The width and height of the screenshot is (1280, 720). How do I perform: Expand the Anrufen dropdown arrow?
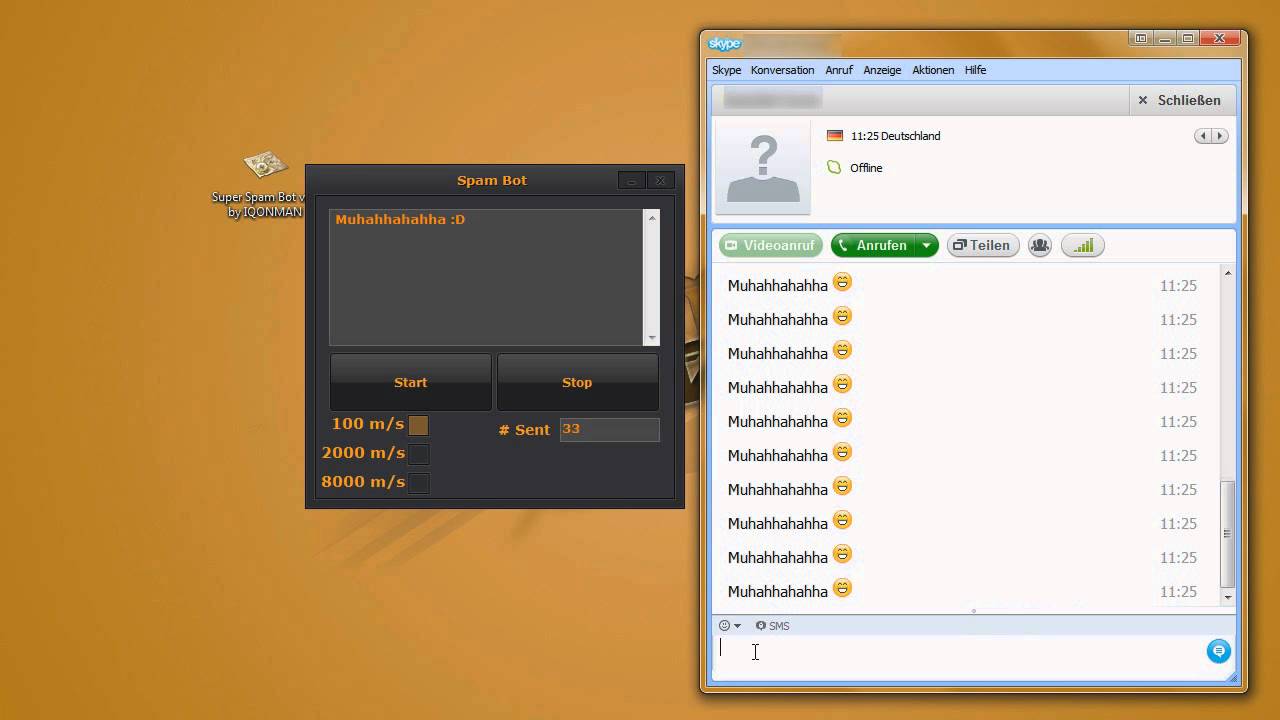pyautogui.click(x=927, y=245)
